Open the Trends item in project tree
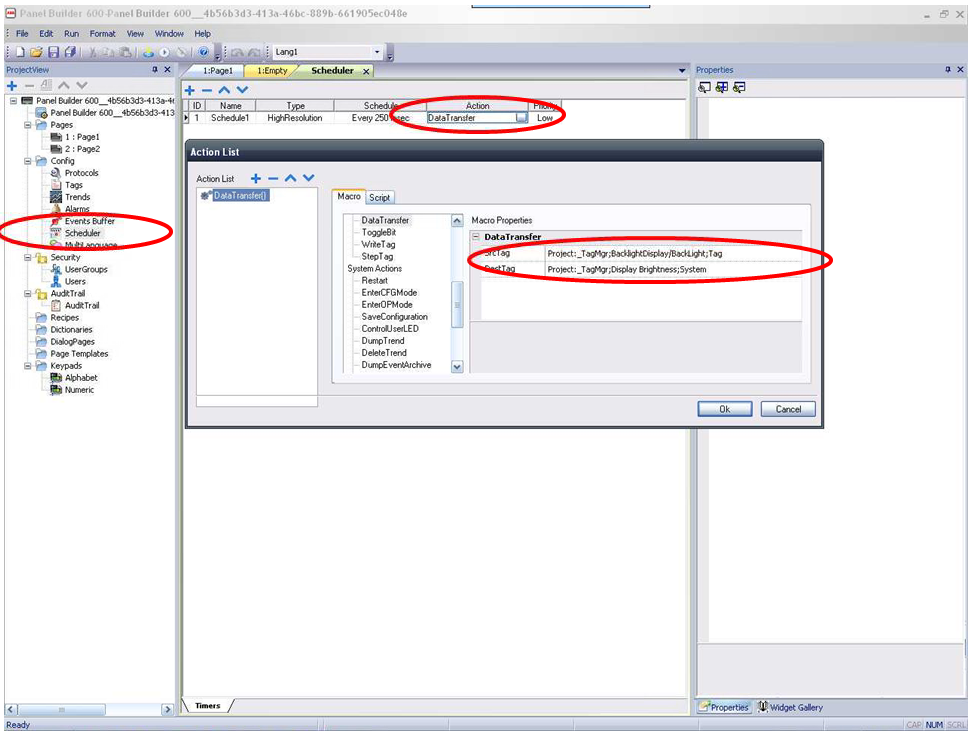 (x=77, y=197)
